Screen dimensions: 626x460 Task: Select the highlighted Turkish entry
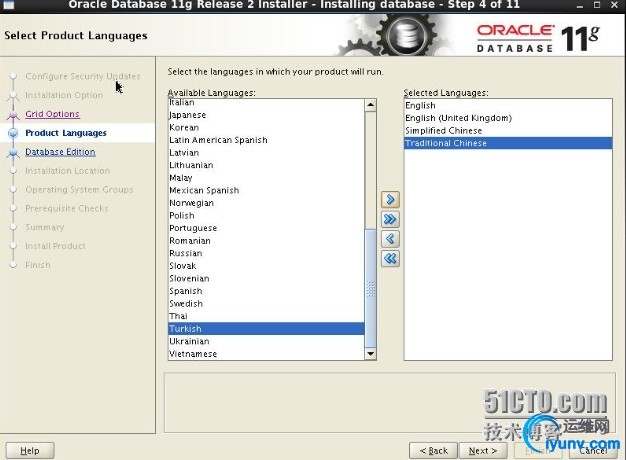point(266,329)
